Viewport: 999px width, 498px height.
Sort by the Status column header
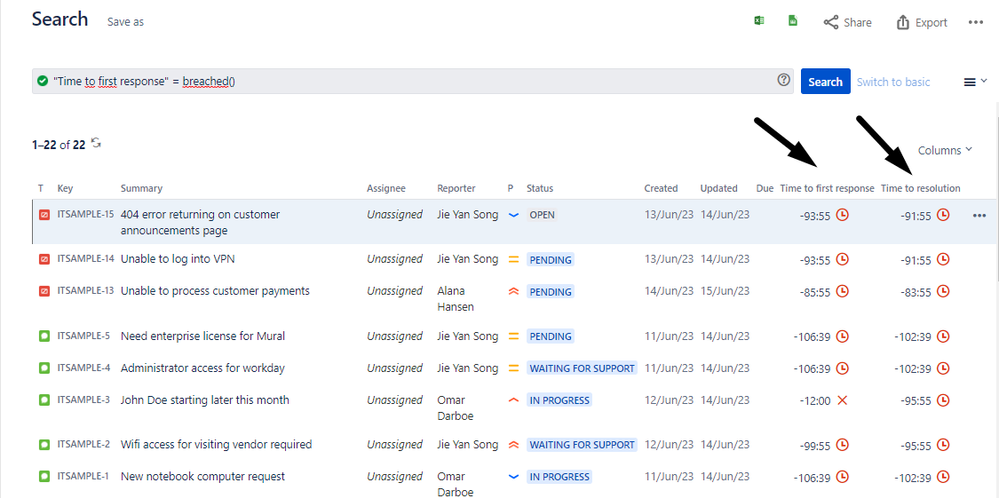(x=540, y=189)
